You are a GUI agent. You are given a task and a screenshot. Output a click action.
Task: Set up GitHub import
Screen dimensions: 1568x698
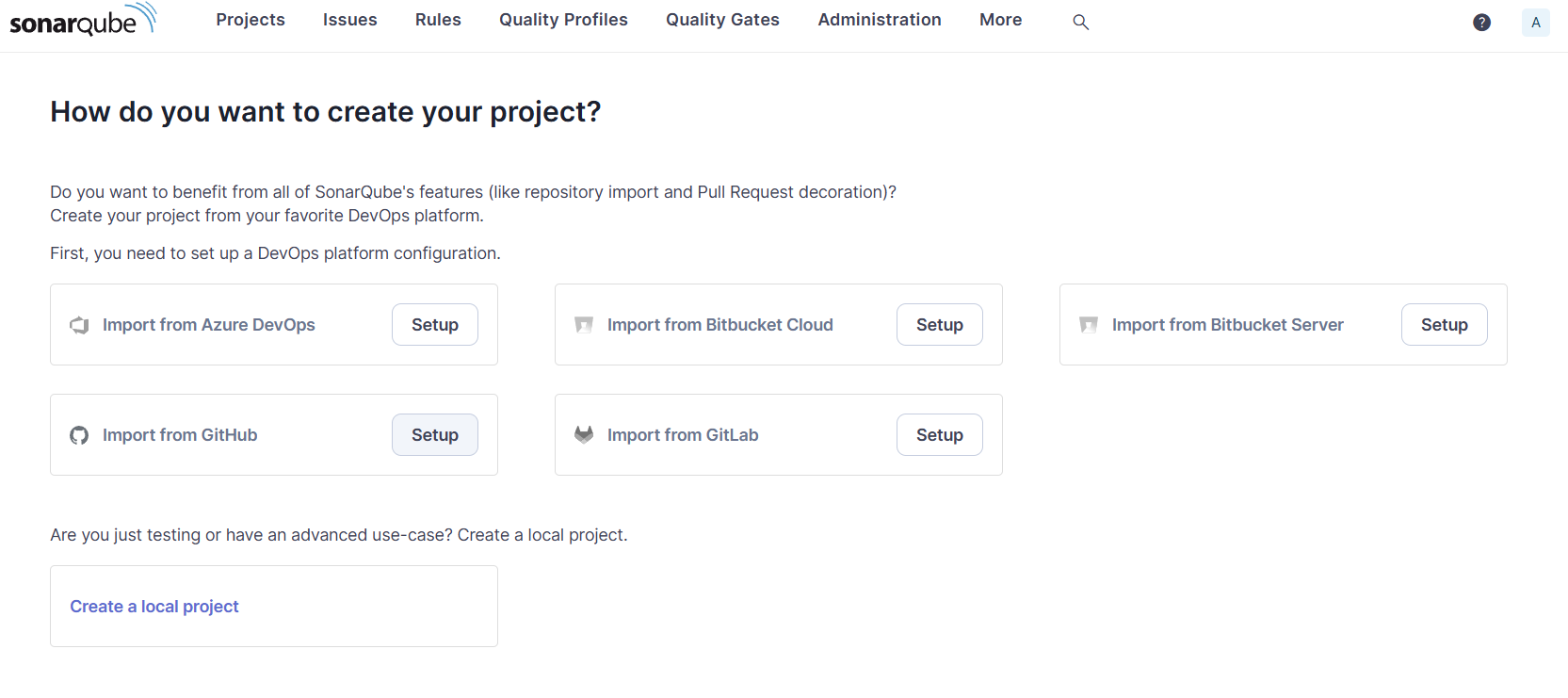(435, 435)
